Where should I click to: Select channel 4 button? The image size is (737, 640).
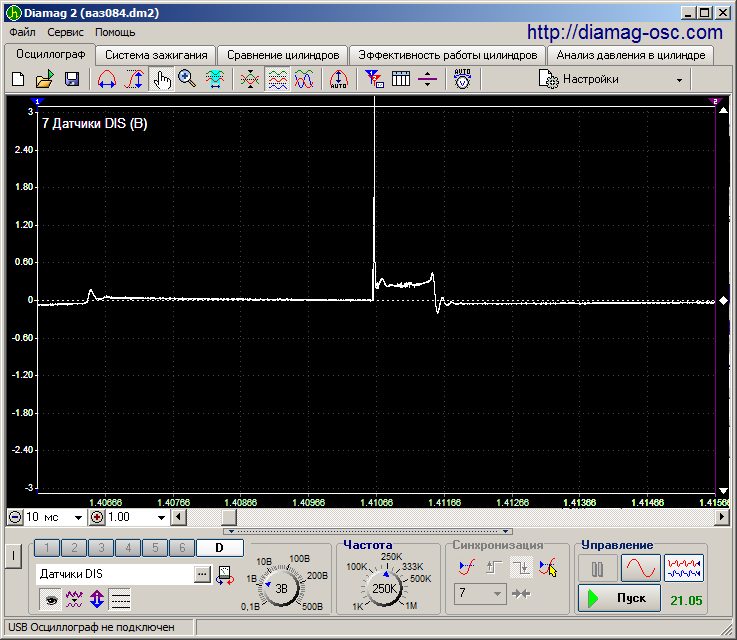coord(128,548)
